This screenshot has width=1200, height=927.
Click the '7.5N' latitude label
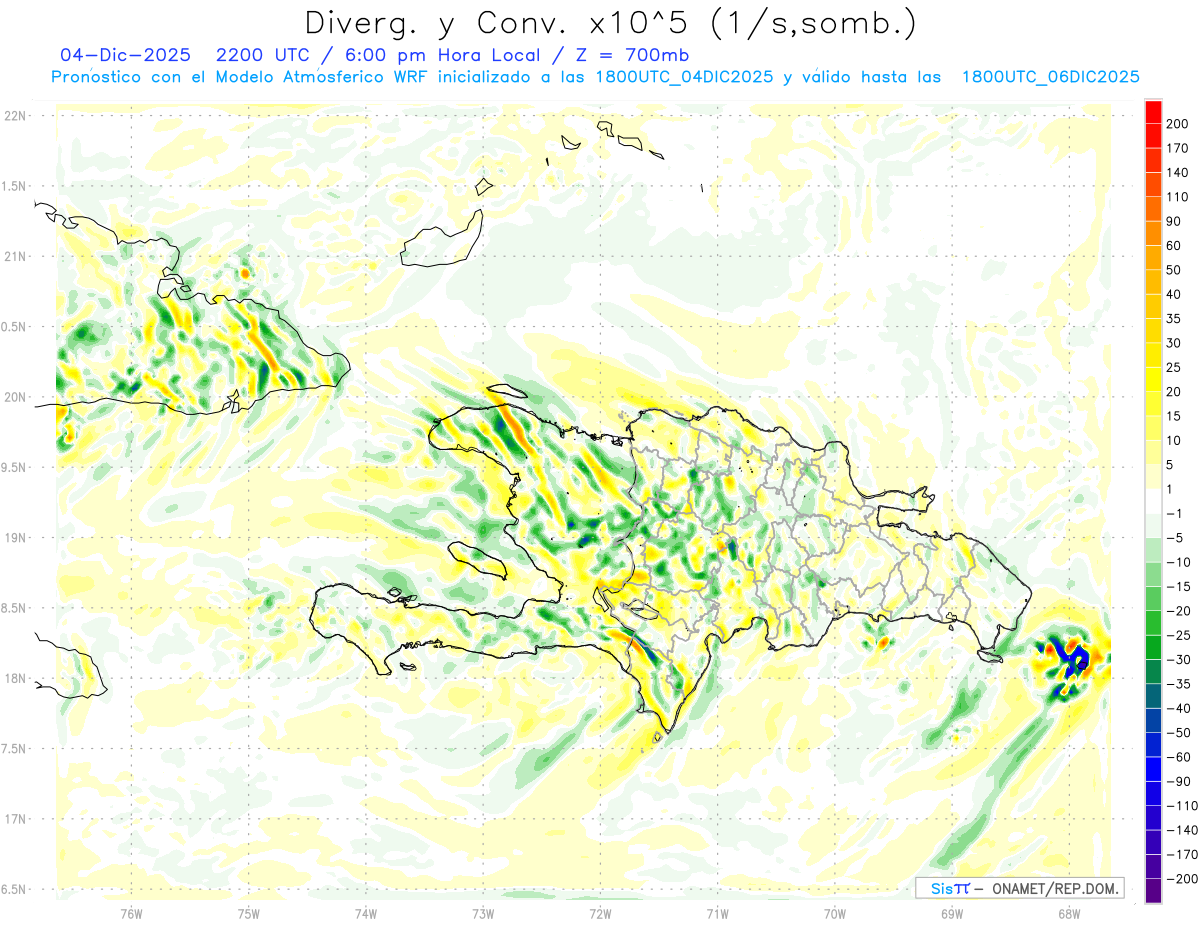click(x=14, y=749)
